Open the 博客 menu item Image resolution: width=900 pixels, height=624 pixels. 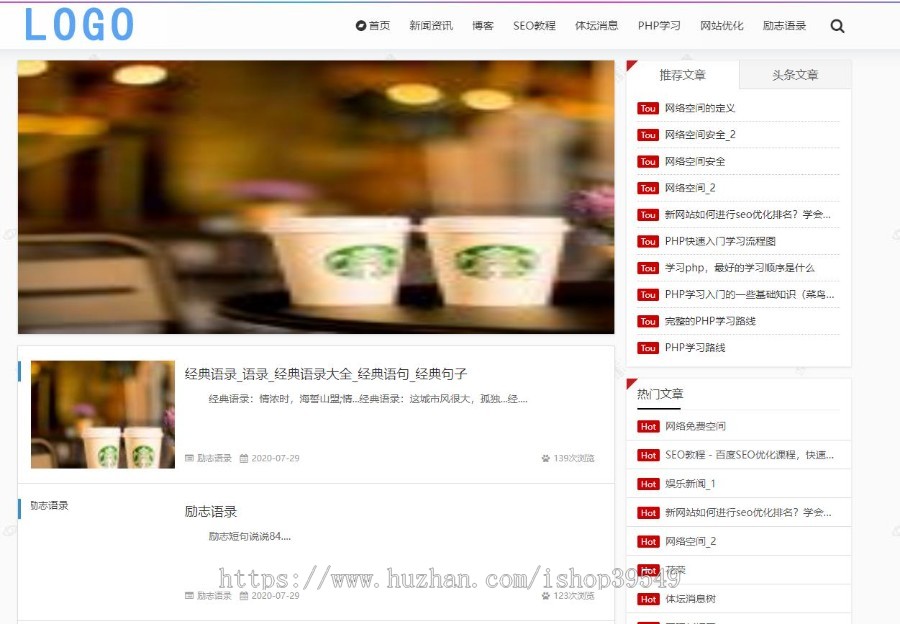tap(483, 26)
